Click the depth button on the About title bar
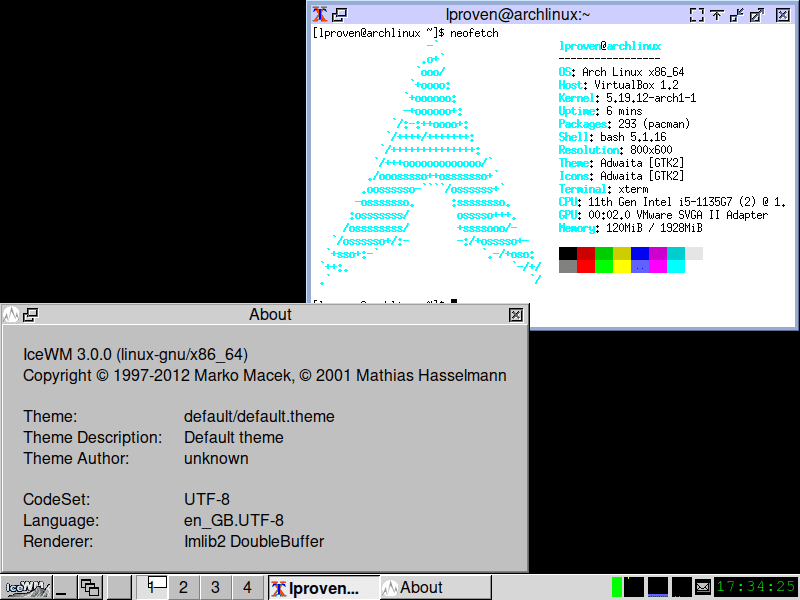The width and height of the screenshot is (800, 600). coord(31,315)
